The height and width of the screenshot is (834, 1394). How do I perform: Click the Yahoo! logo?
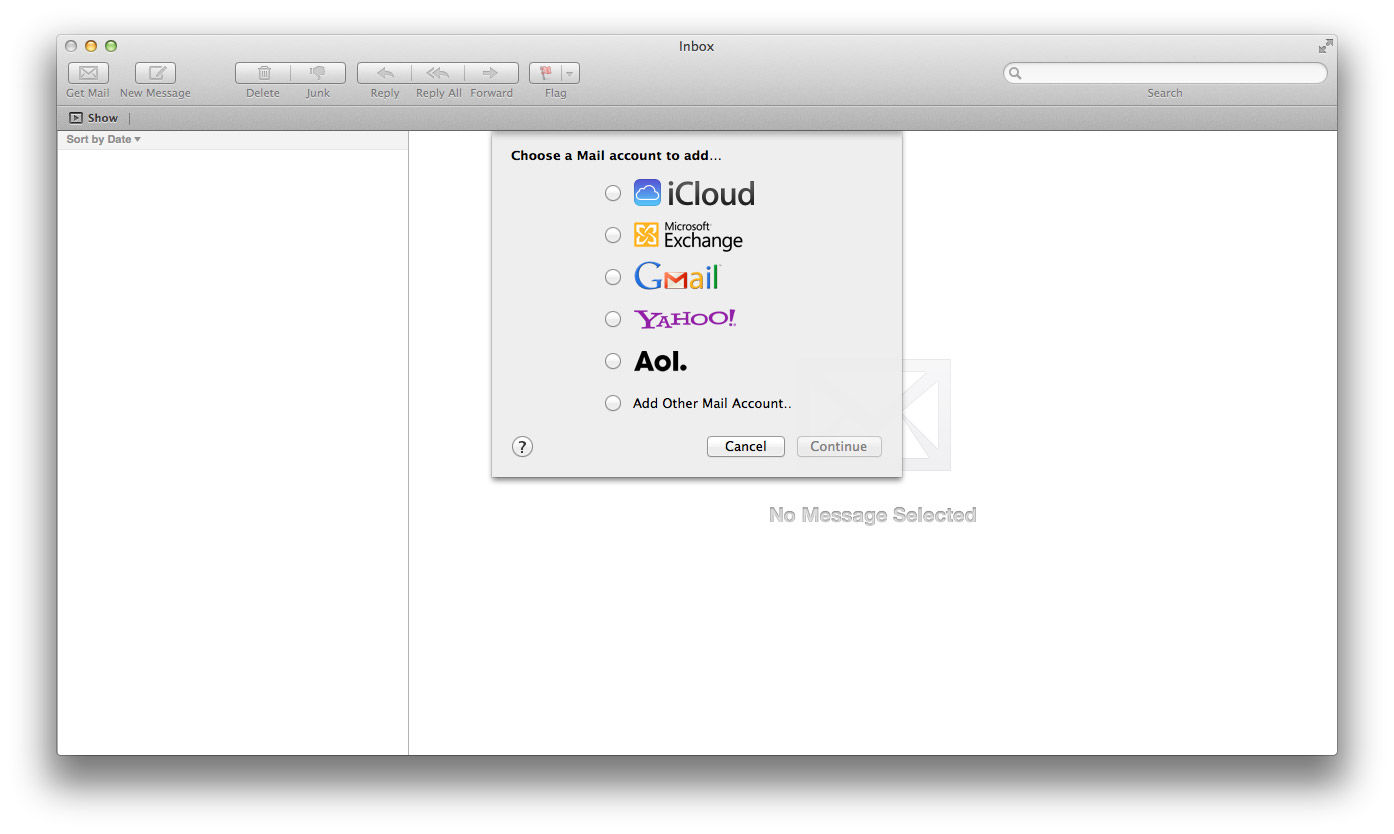[685, 319]
